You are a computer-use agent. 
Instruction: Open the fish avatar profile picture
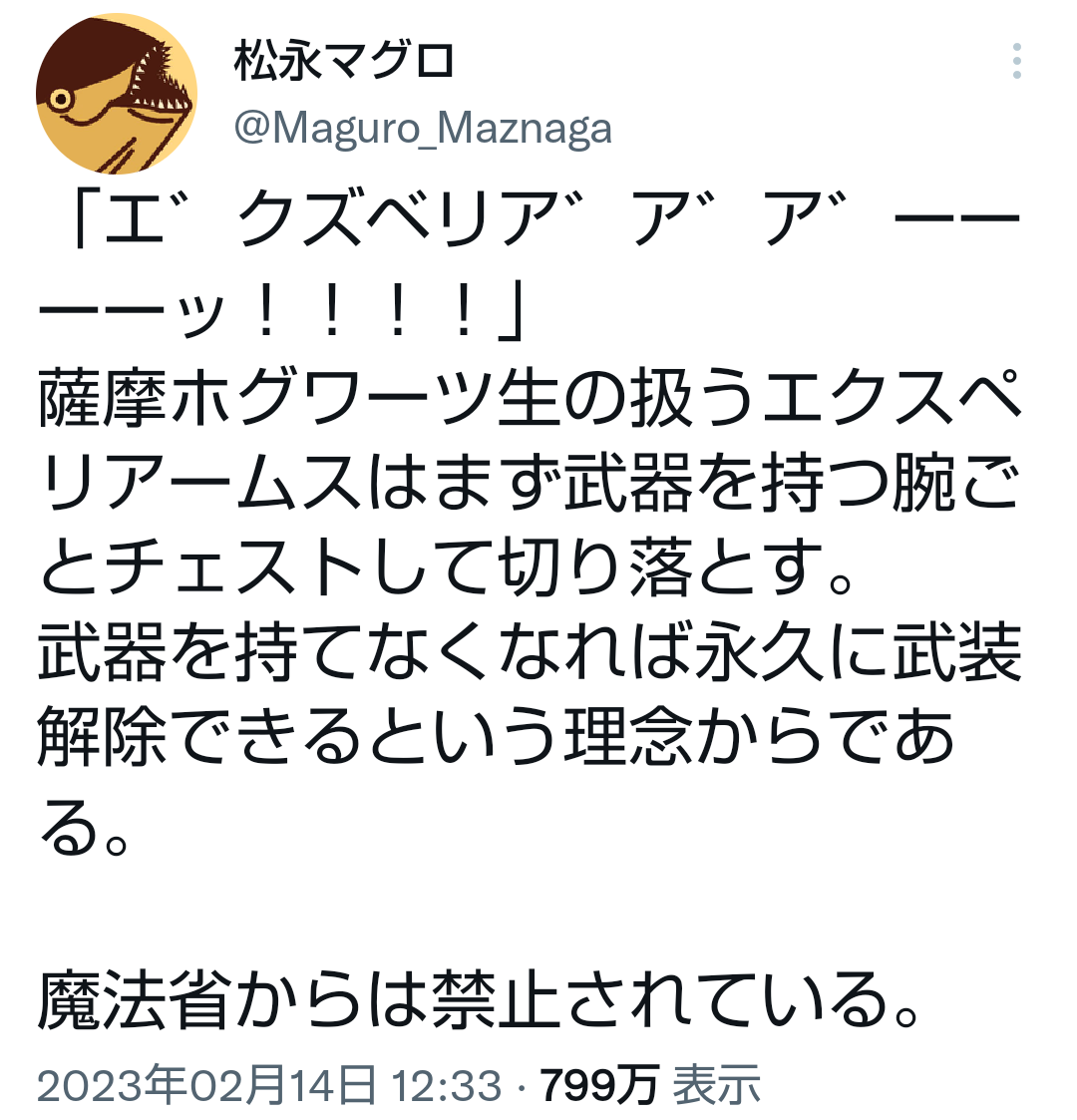tap(117, 94)
